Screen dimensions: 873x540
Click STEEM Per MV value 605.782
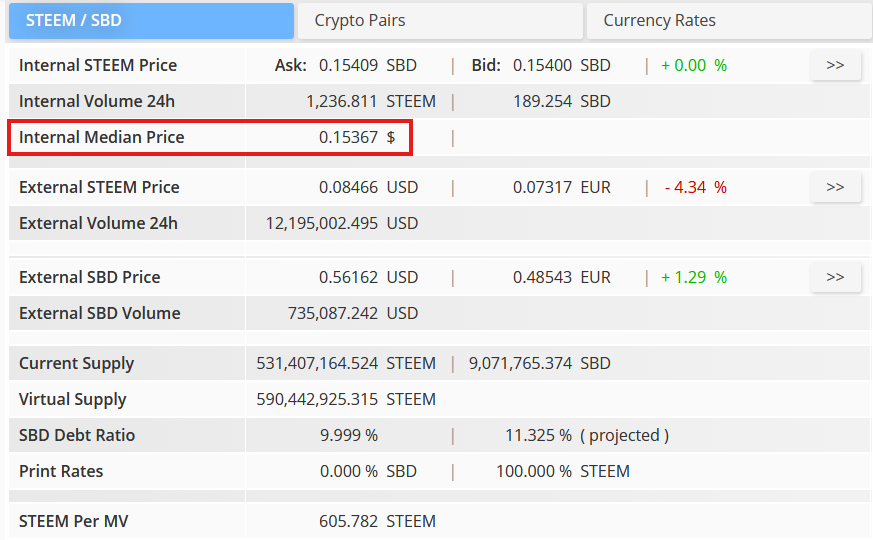tap(348, 522)
